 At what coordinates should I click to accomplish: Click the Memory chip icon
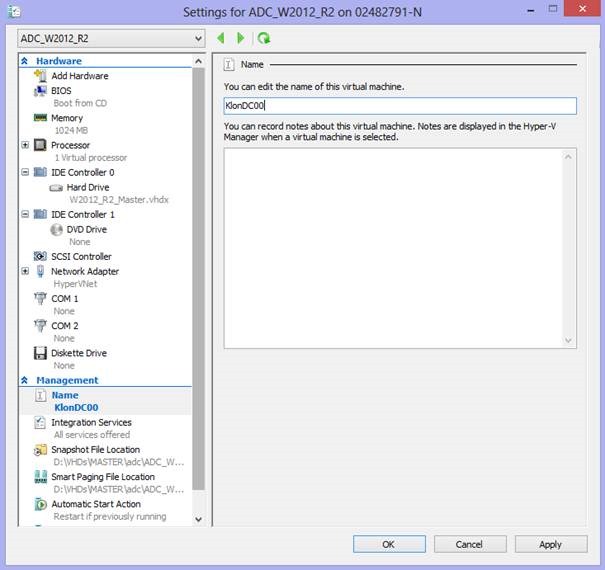(40, 117)
